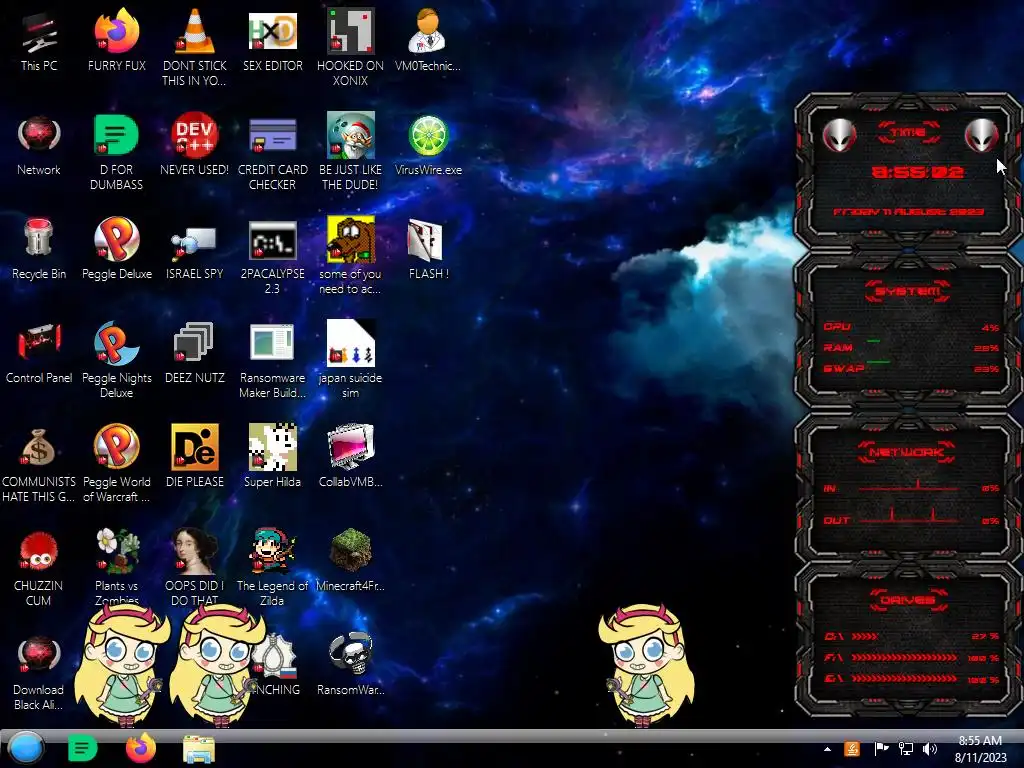Viewport: 1024px width, 768px height.
Task: Open the VLC traffic cone shortcut
Action: click(x=195, y=47)
